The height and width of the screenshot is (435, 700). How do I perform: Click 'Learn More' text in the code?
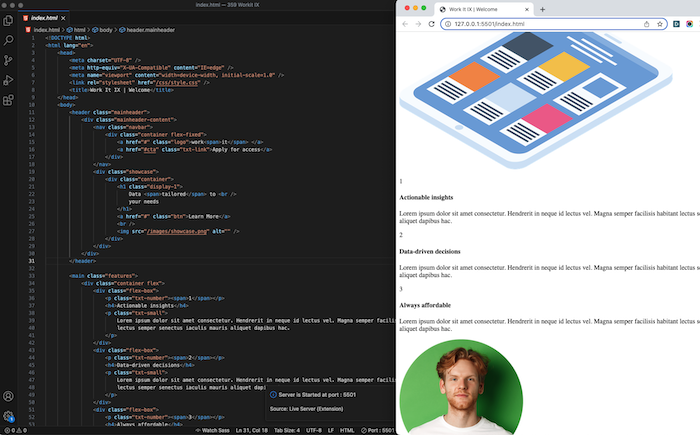coord(203,217)
